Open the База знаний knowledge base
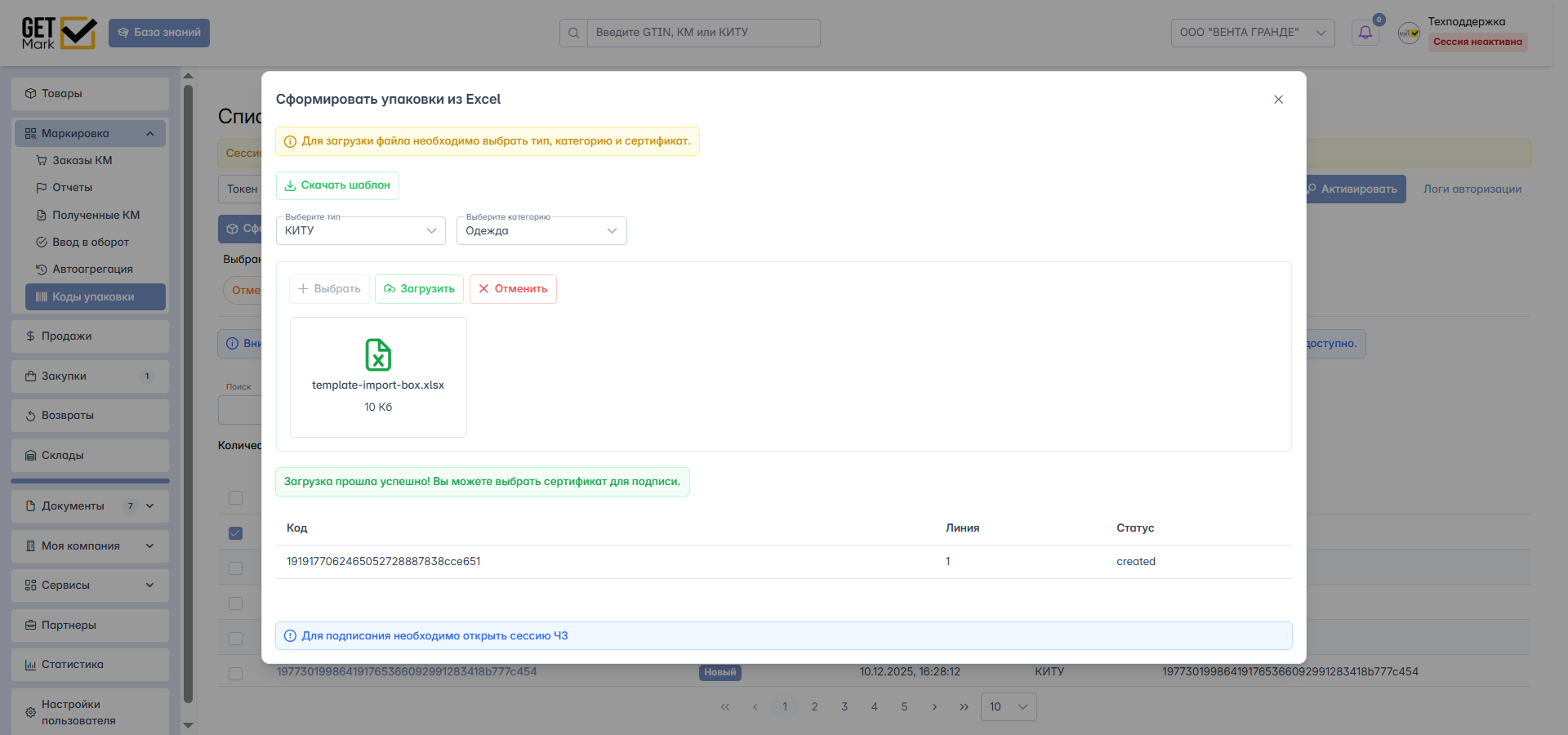Screen dimensions: 1568x735 [x=159, y=33]
